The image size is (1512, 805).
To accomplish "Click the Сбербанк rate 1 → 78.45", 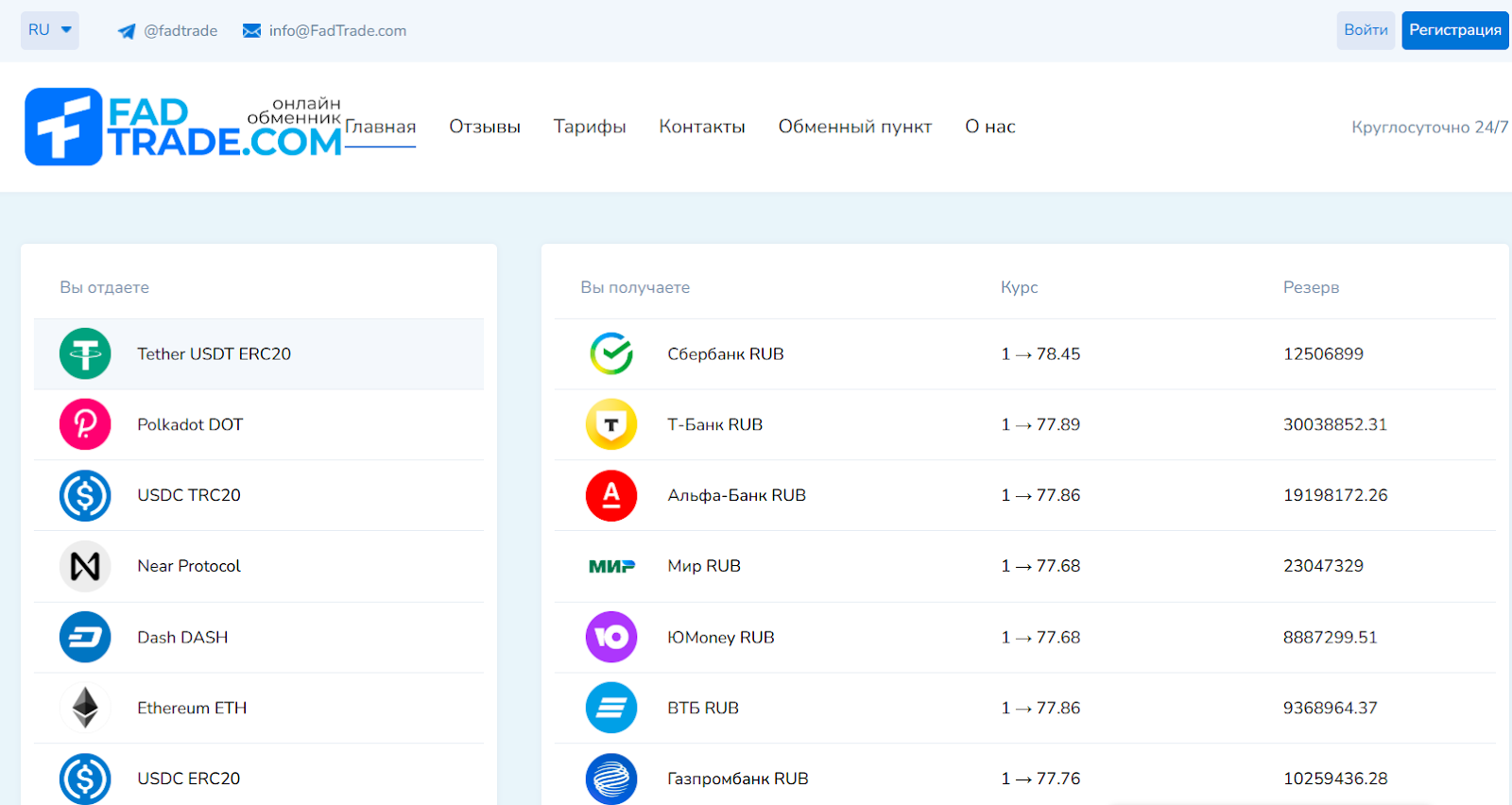I will point(1040,353).
